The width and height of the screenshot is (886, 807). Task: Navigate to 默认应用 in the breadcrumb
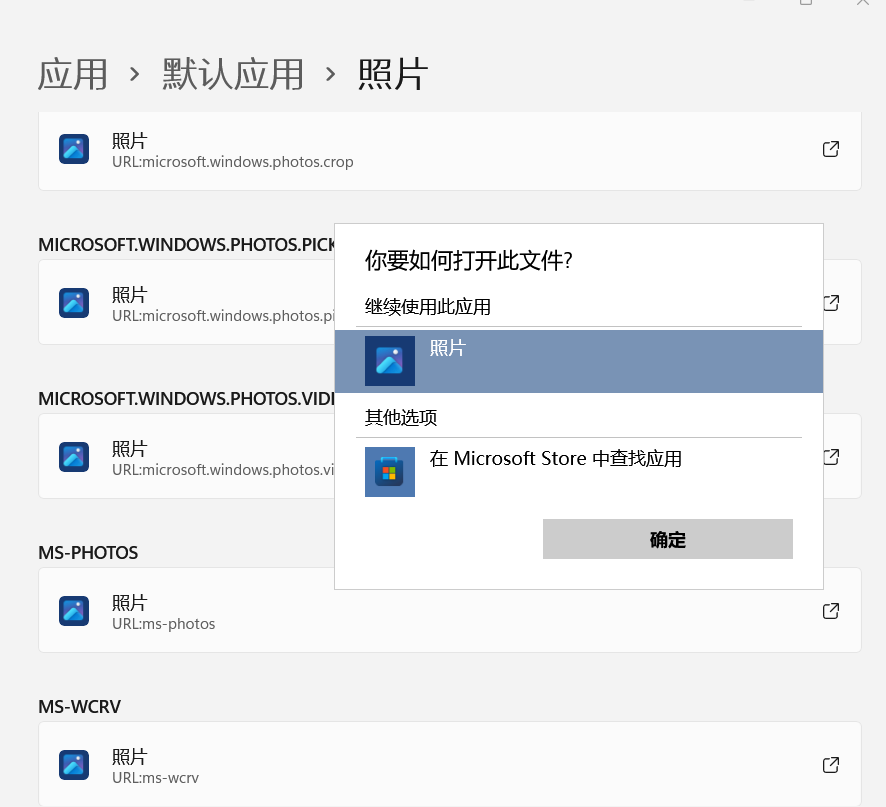click(233, 75)
